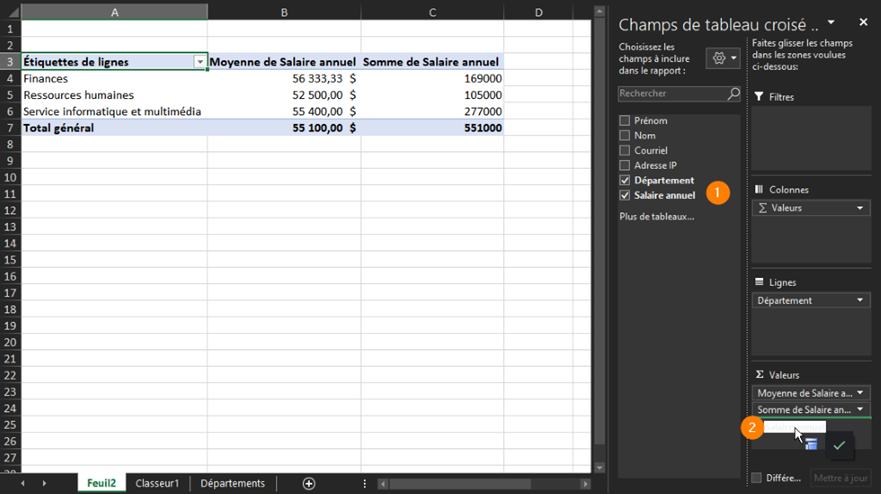Open the task pane options dropdown arrow
This screenshot has width=881, height=494.
831,22
